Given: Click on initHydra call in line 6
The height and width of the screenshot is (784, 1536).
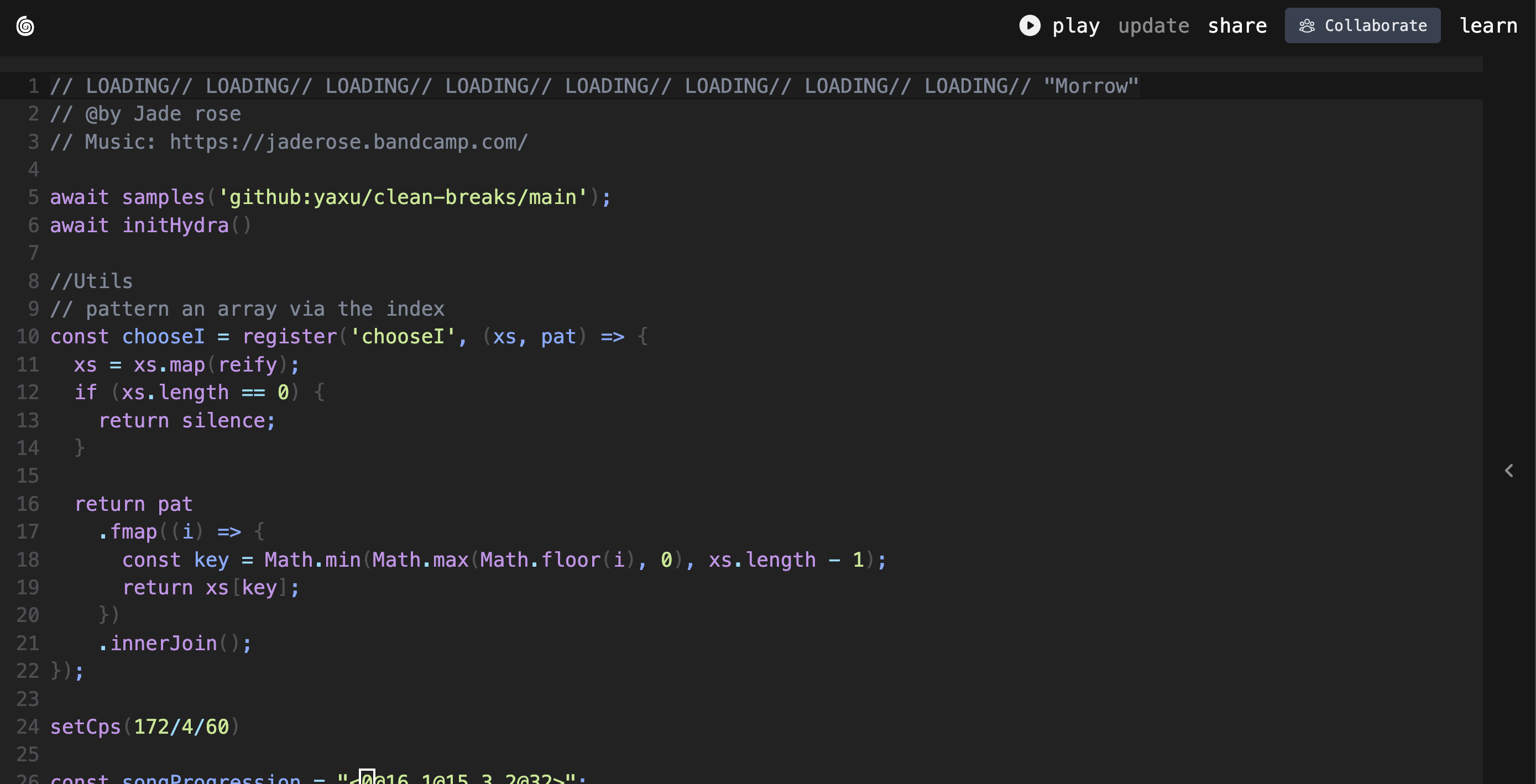Looking at the screenshot, I should click(x=175, y=226).
